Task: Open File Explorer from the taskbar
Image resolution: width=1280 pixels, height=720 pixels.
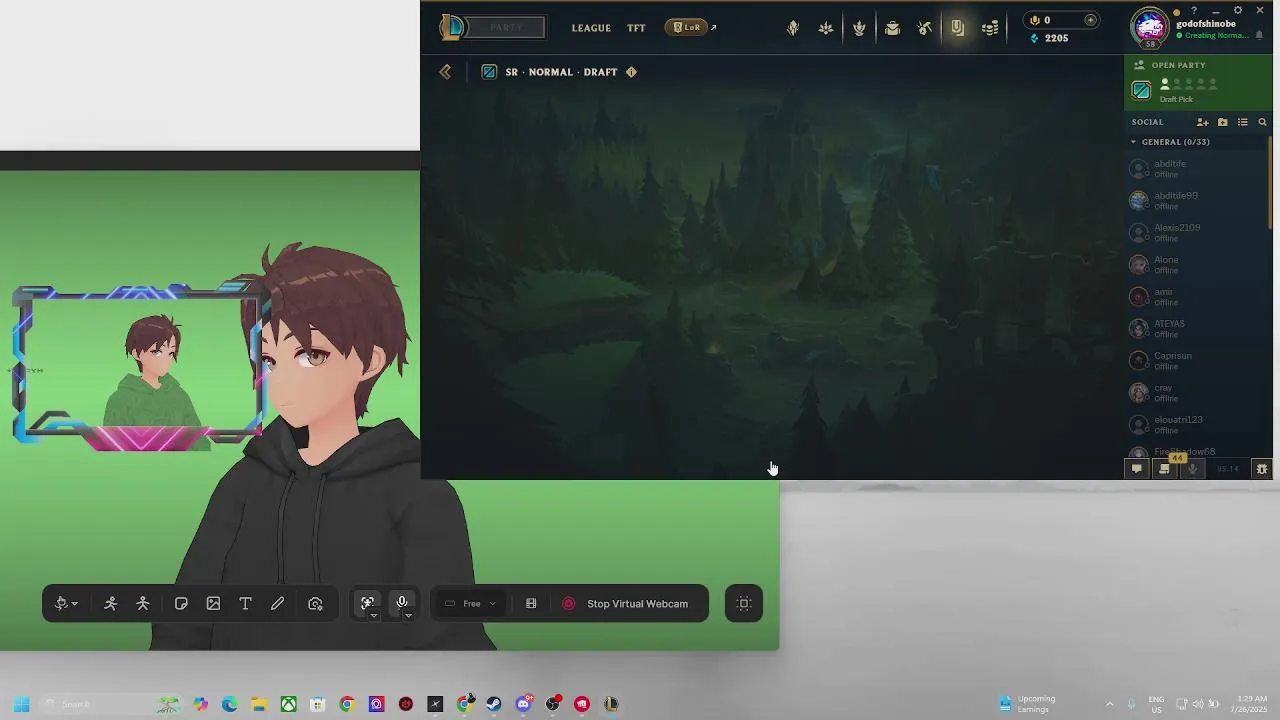Action: point(259,704)
